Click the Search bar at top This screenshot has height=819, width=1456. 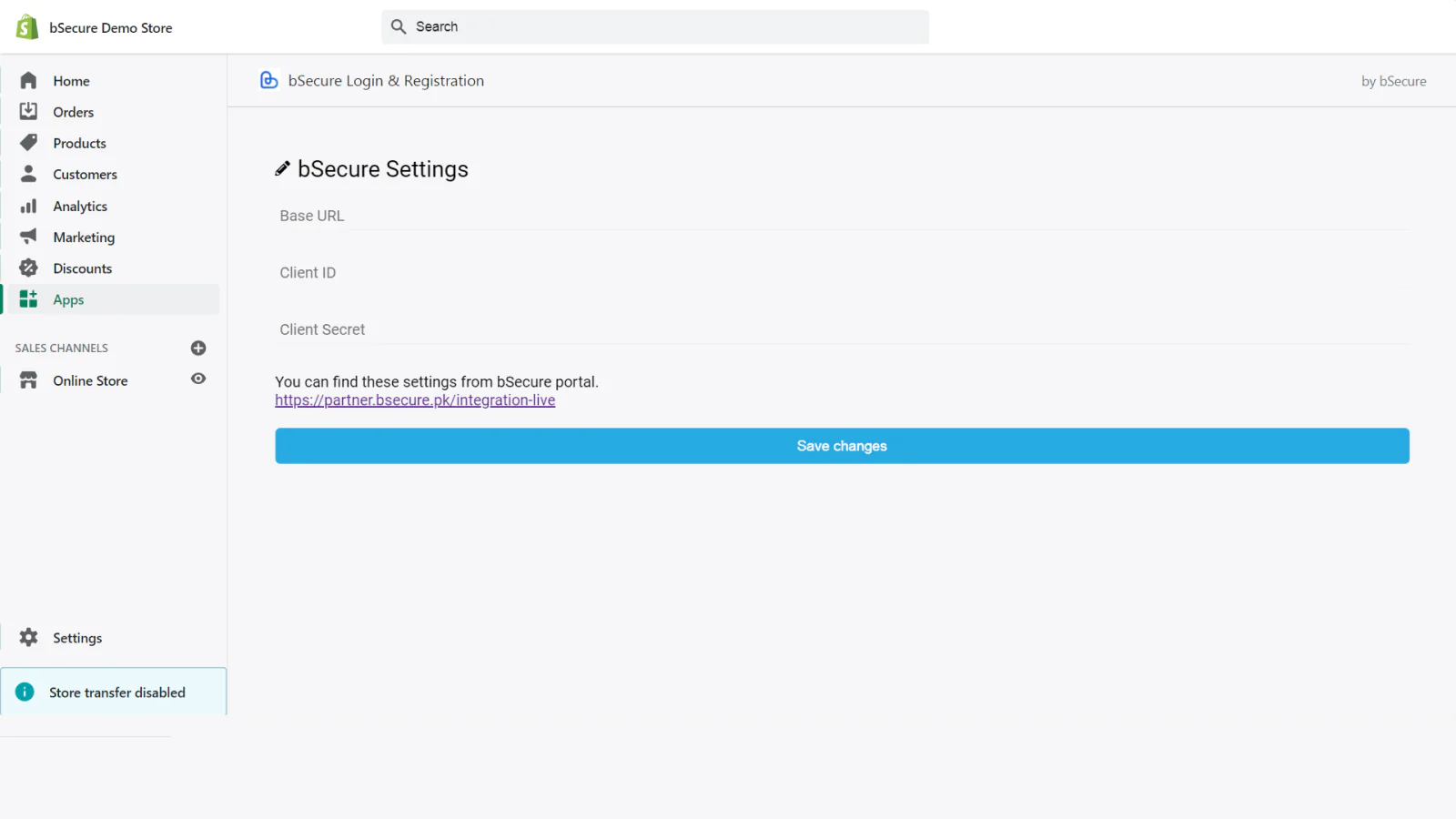click(x=655, y=27)
